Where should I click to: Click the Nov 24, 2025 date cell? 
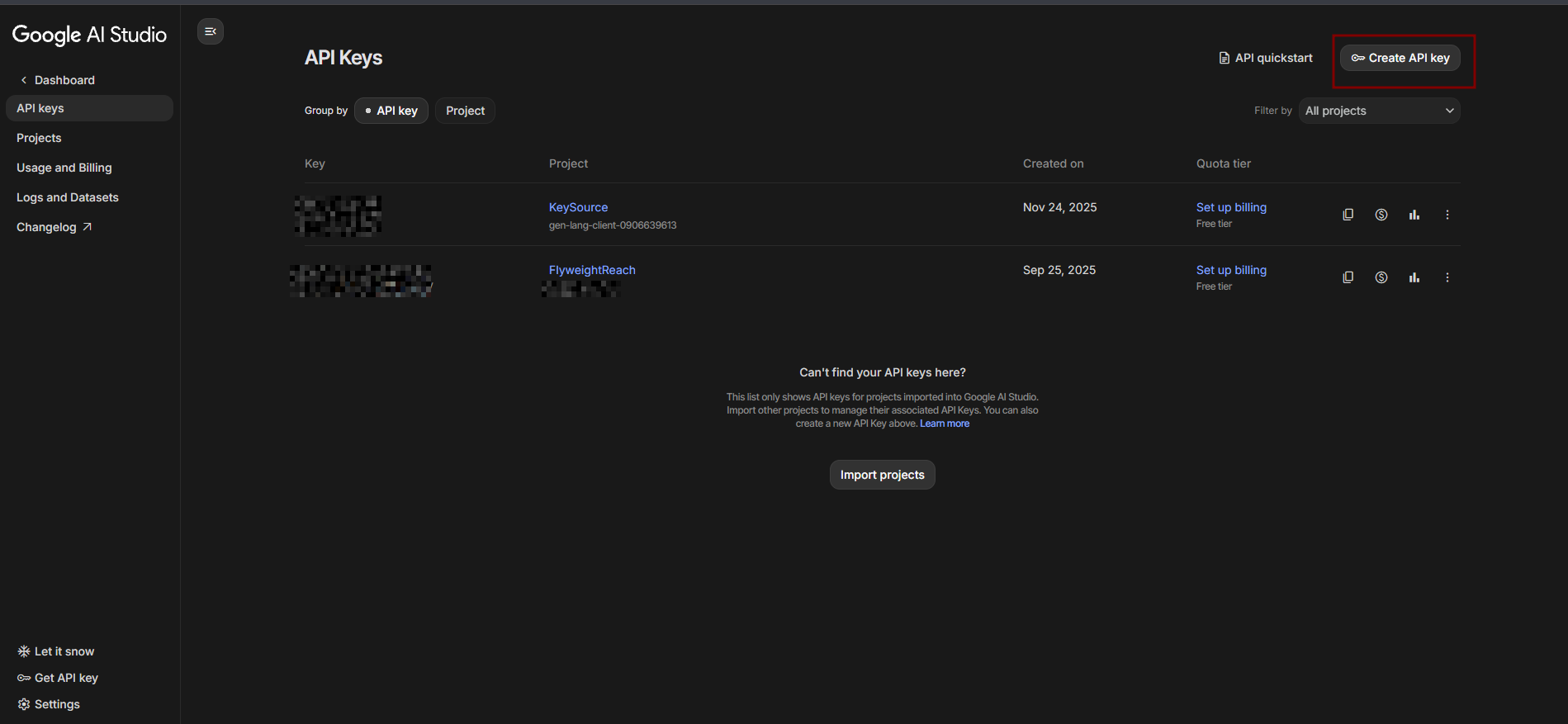coord(1059,207)
